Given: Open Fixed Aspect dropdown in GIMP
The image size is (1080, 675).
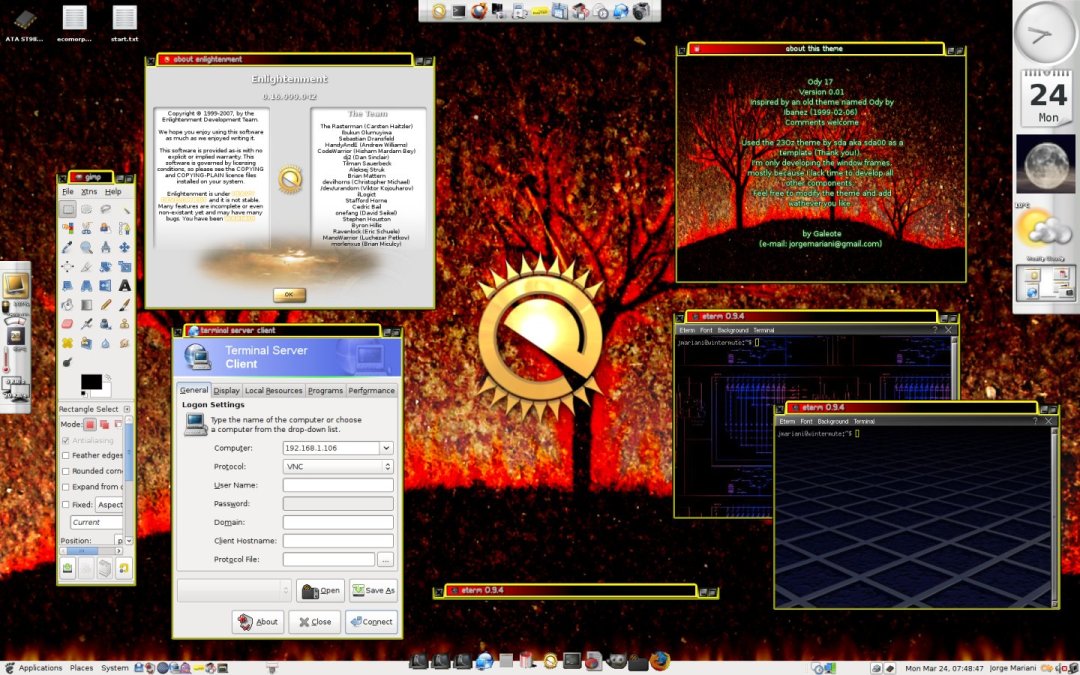Looking at the screenshot, I should coord(110,505).
